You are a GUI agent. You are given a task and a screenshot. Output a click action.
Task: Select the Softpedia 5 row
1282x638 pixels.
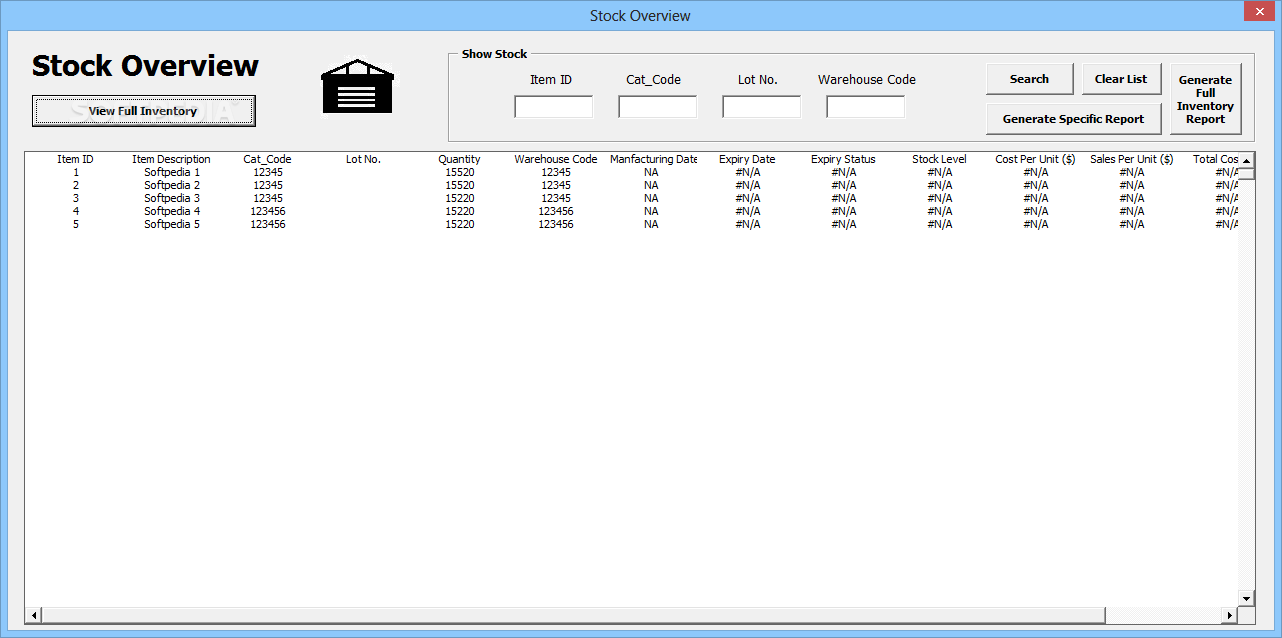tap(300, 224)
